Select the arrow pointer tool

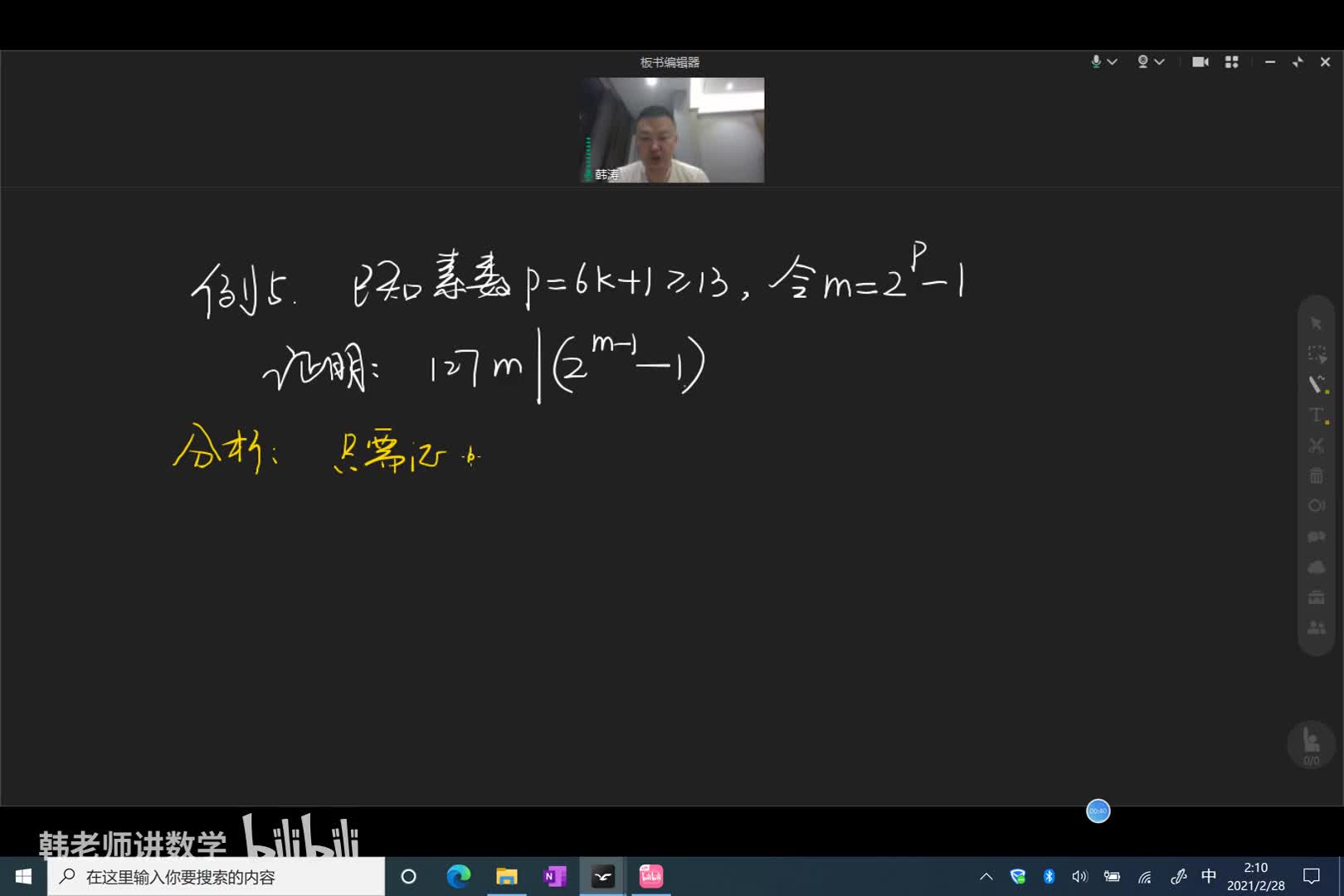pyautogui.click(x=1317, y=323)
